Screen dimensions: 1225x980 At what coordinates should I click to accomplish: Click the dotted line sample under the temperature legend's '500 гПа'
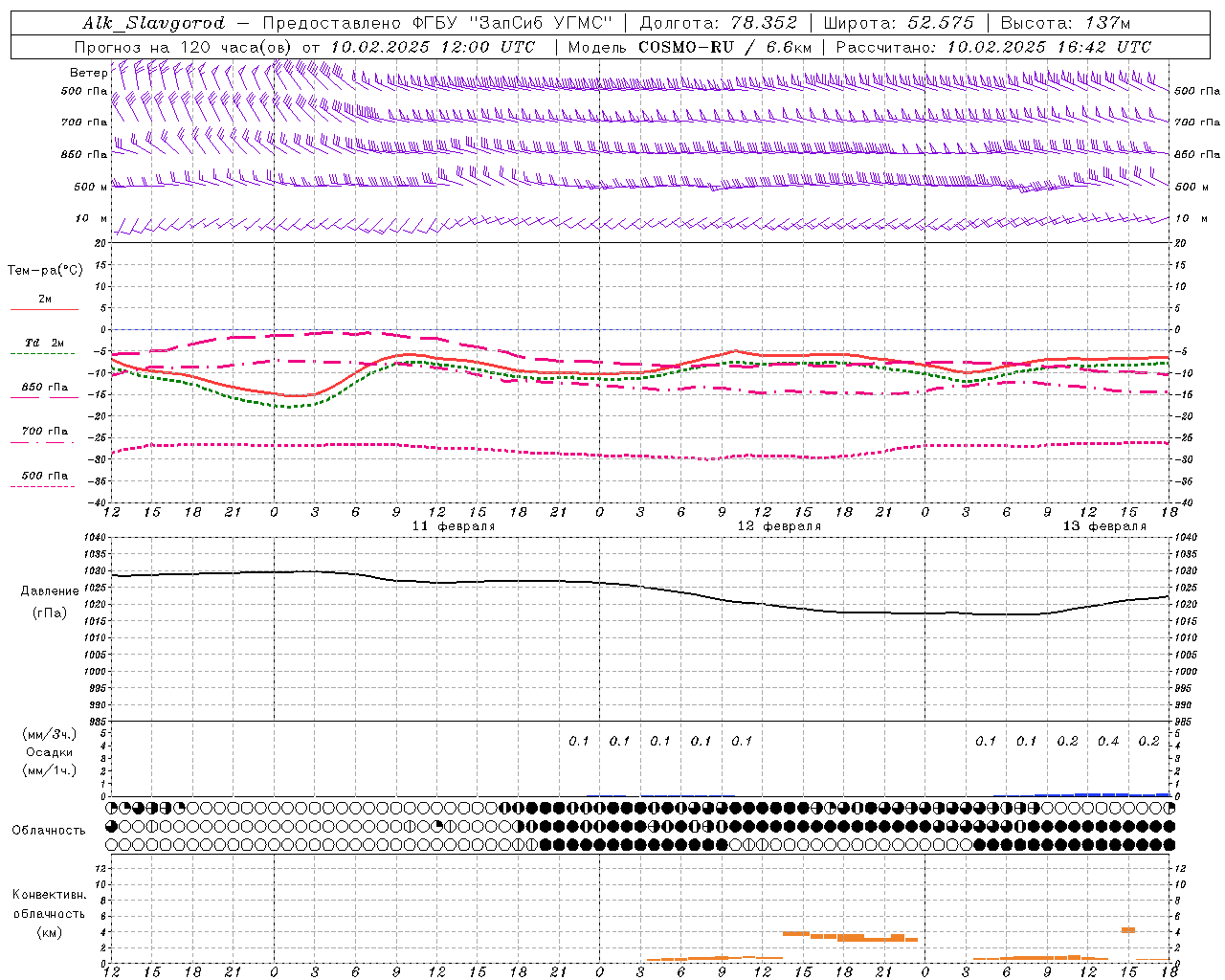pos(42,486)
